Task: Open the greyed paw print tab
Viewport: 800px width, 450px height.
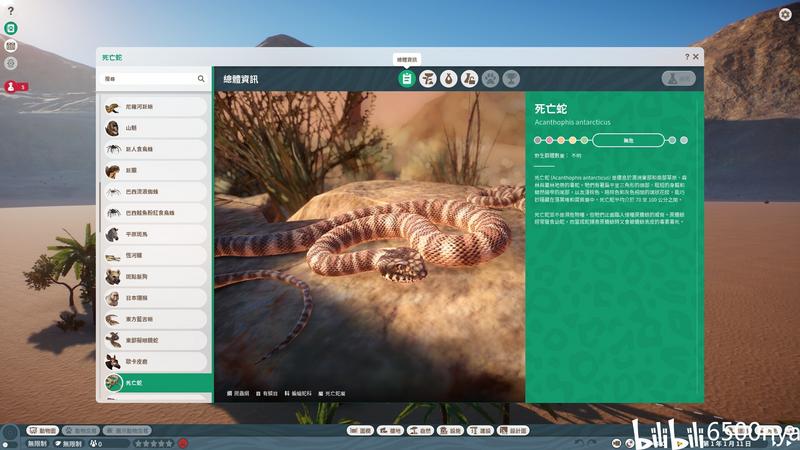Action: tap(490, 79)
